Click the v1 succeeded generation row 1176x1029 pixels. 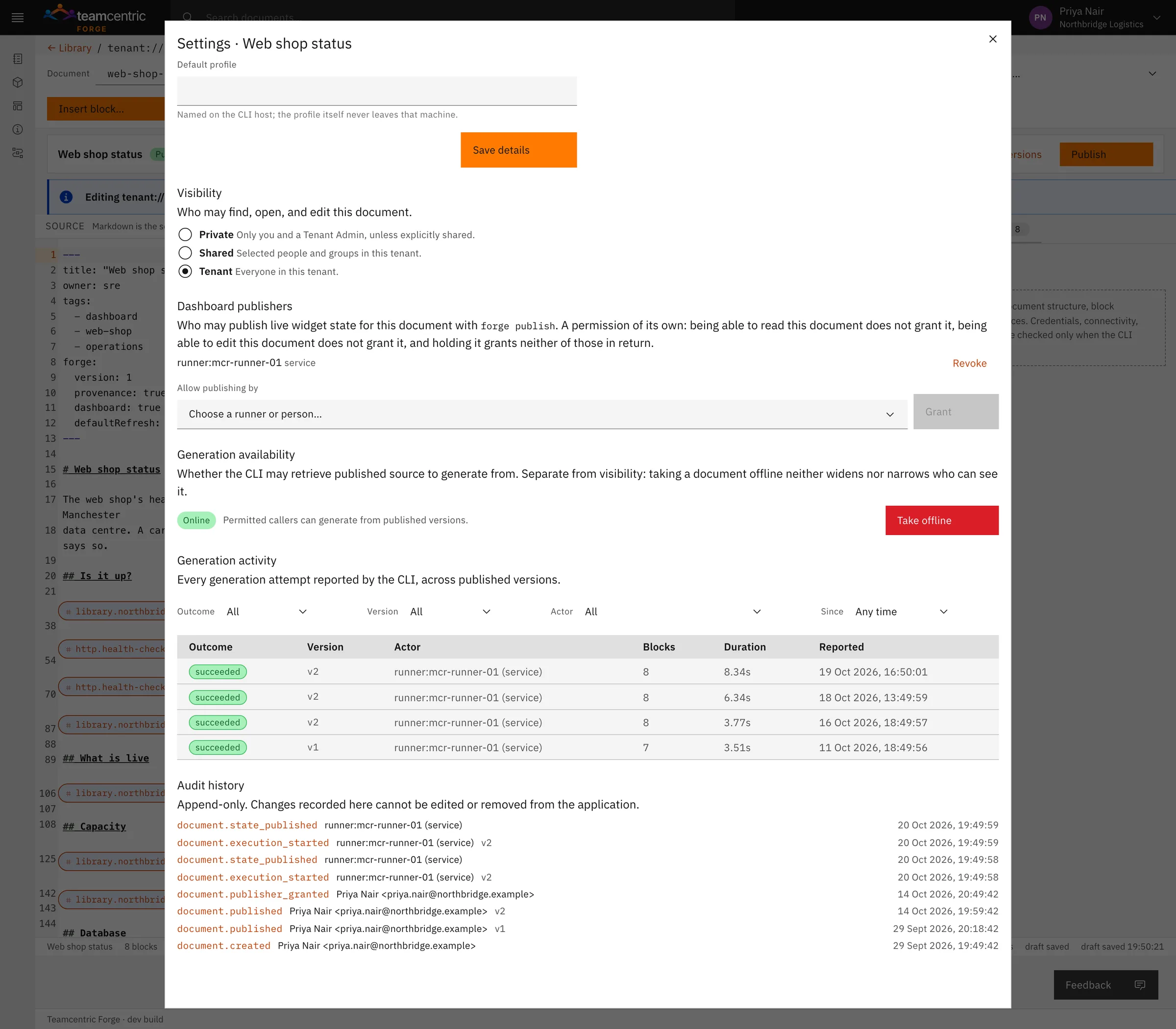tap(588, 748)
